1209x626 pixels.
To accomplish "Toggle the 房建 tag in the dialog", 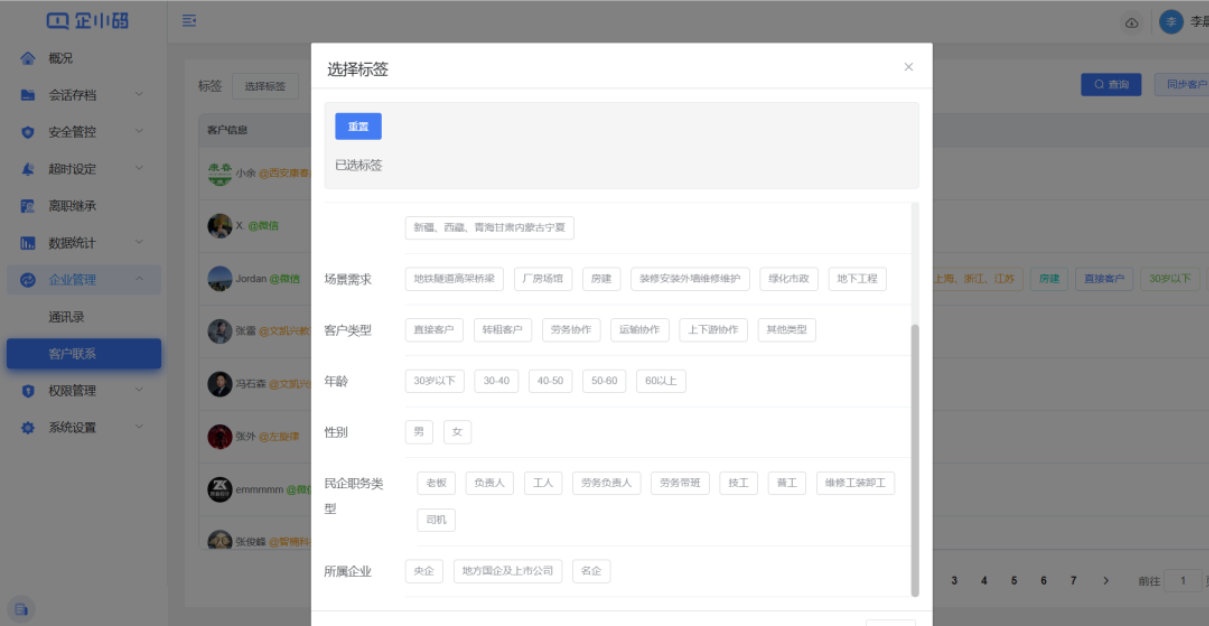I will [x=602, y=279].
